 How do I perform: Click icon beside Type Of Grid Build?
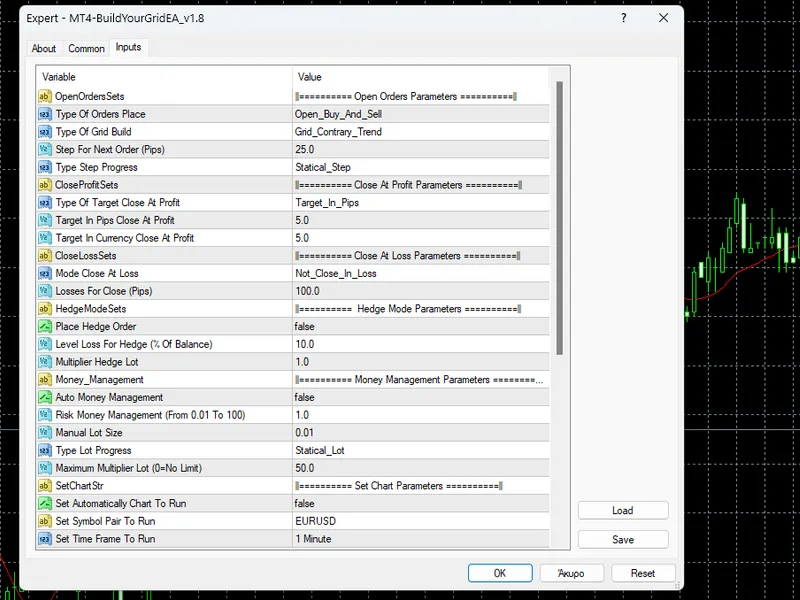tap(45, 132)
